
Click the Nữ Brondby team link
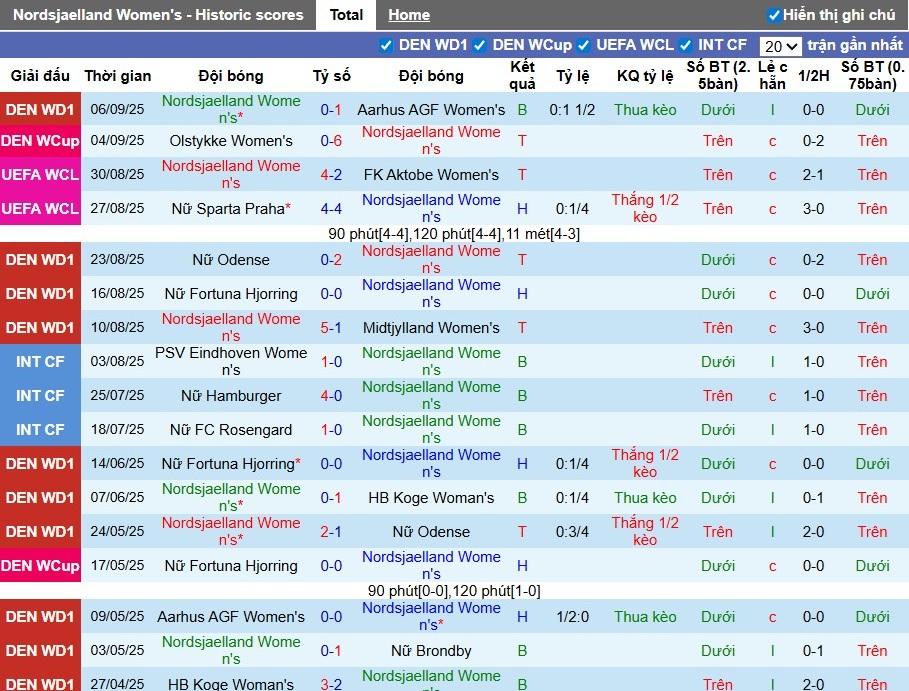[x=431, y=651]
